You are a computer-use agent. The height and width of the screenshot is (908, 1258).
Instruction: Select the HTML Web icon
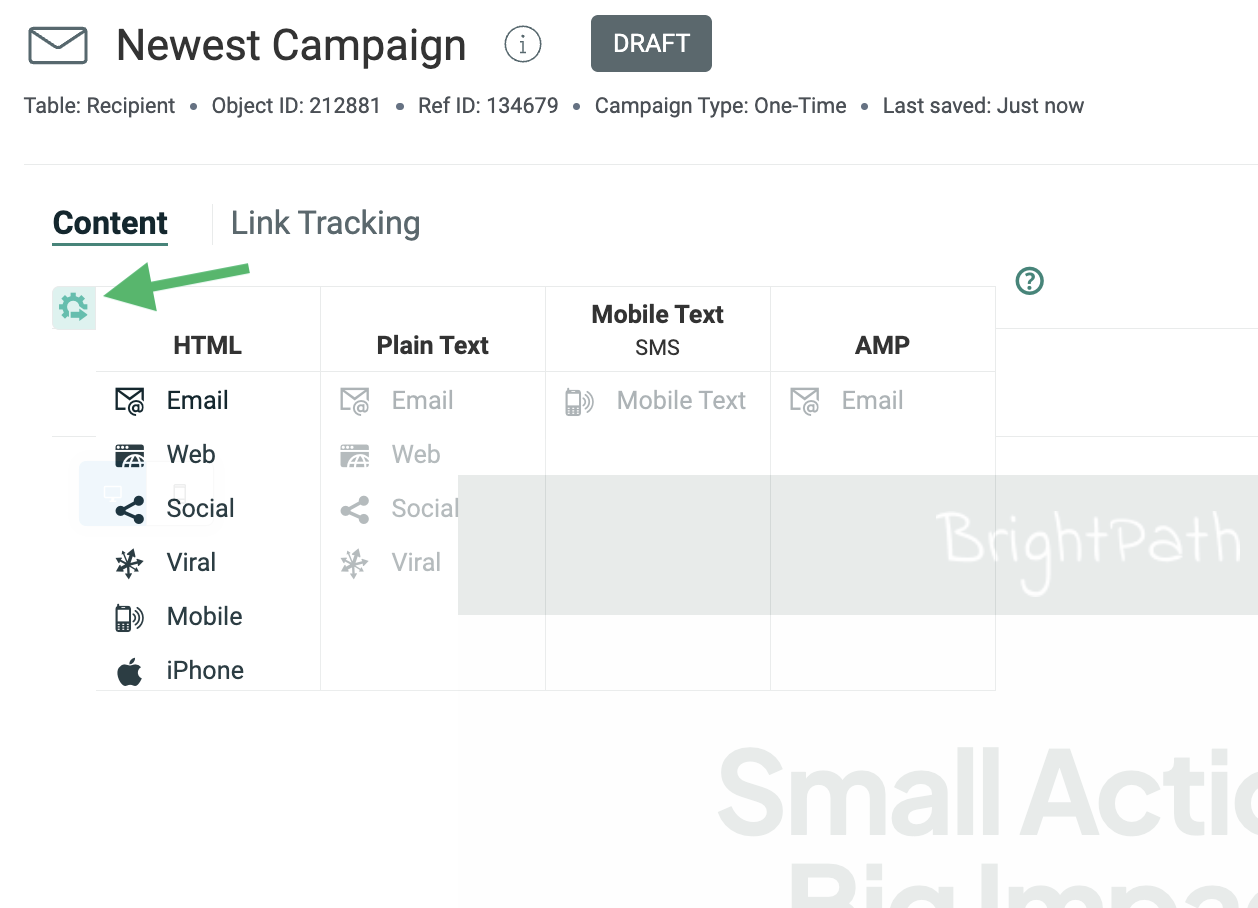click(x=130, y=455)
